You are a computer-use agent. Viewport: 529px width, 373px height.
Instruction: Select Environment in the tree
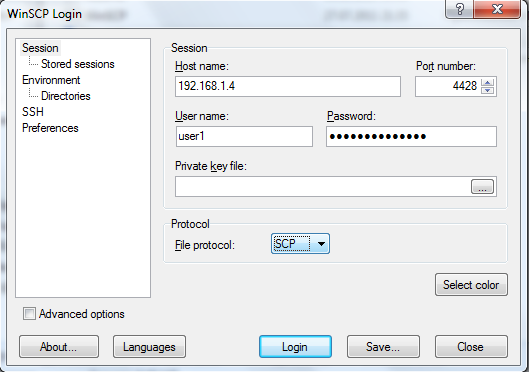click(x=51, y=80)
